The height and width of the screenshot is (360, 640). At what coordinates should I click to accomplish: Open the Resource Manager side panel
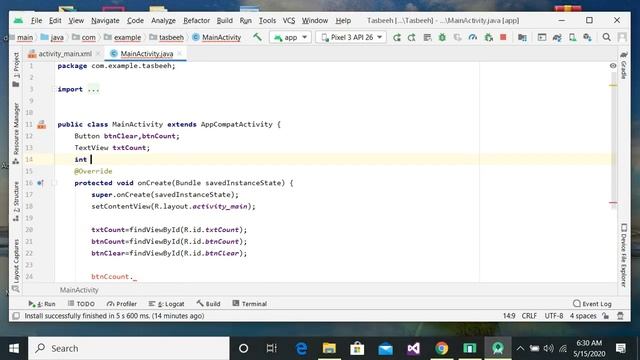16,133
